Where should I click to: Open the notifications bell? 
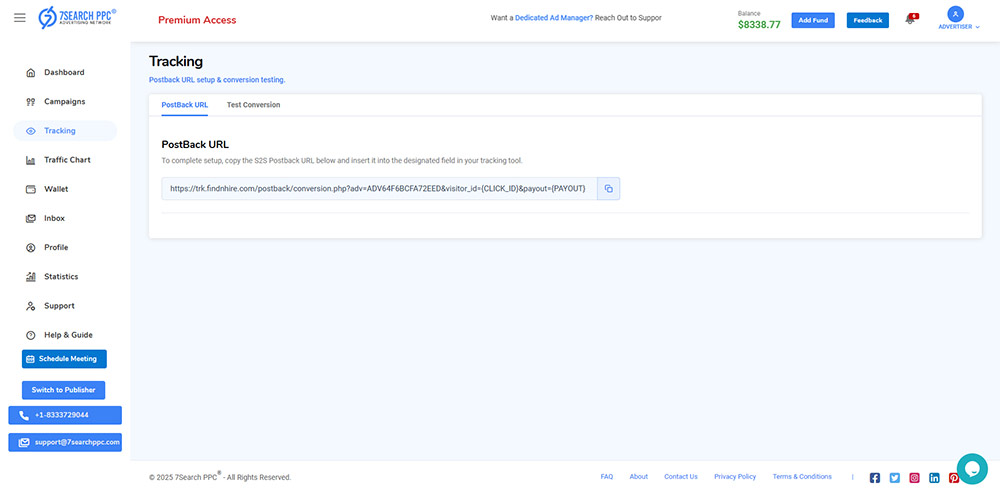click(910, 20)
